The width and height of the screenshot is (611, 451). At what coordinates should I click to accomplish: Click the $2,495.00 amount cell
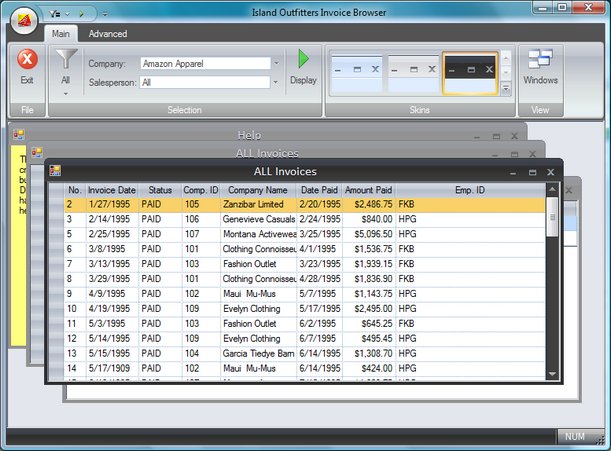(369, 309)
